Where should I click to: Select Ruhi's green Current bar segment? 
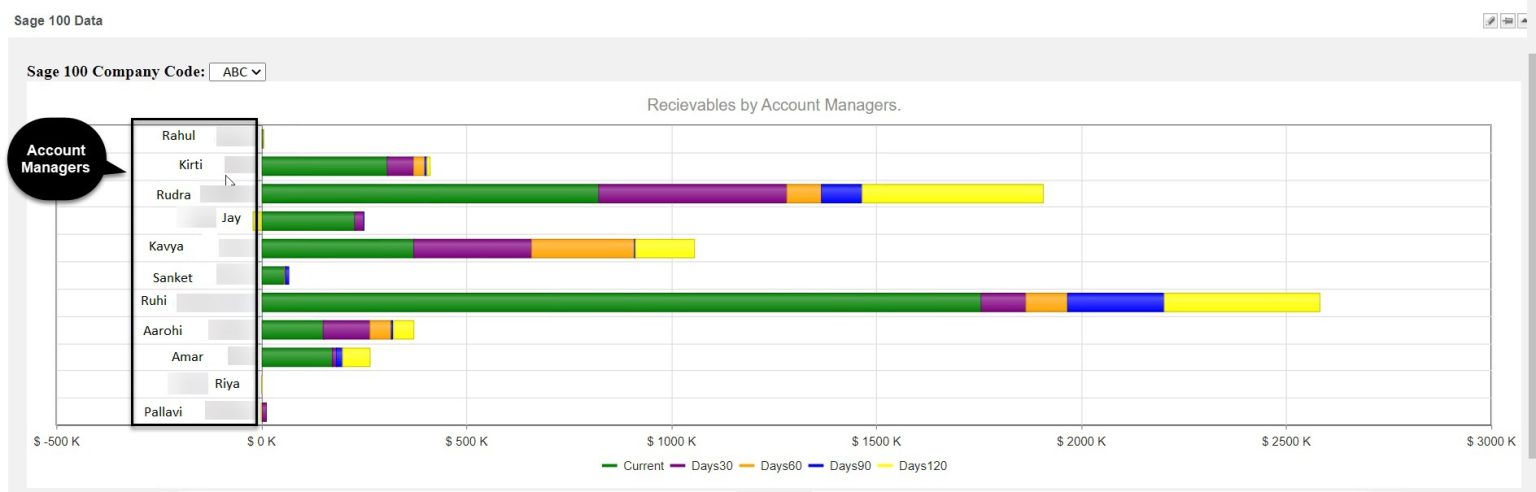[x=621, y=303]
